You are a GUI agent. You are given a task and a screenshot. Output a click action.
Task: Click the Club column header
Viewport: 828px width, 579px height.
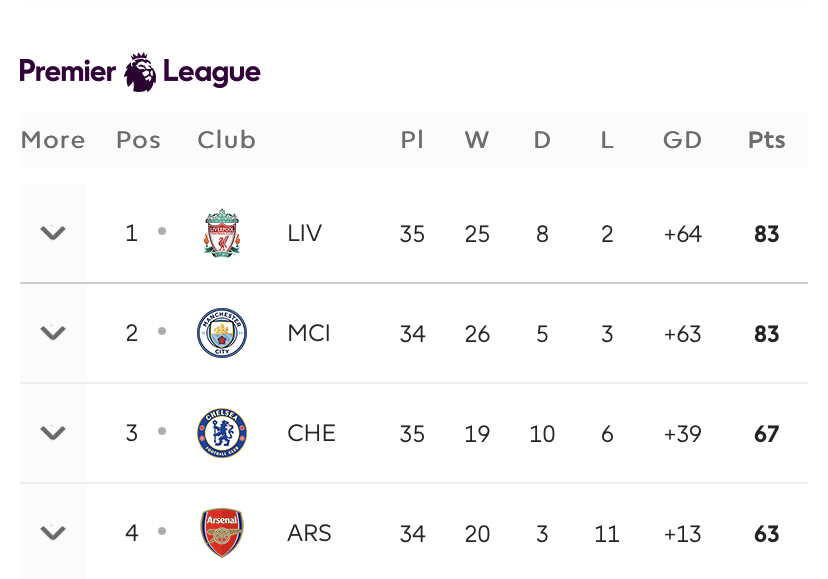click(x=227, y=140)
